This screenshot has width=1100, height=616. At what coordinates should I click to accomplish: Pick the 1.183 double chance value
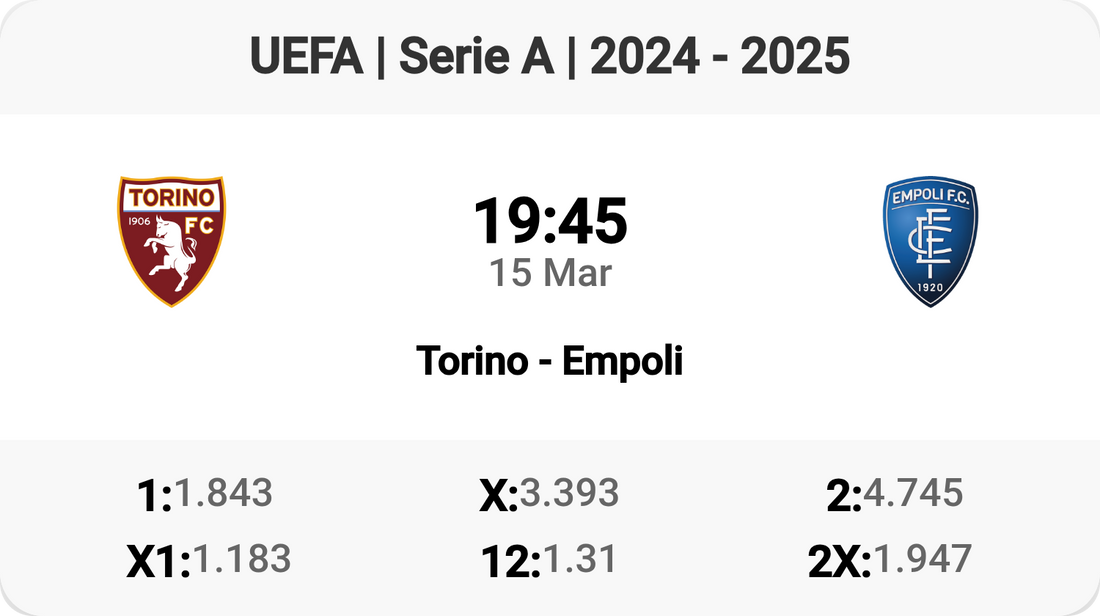[241, 559]
